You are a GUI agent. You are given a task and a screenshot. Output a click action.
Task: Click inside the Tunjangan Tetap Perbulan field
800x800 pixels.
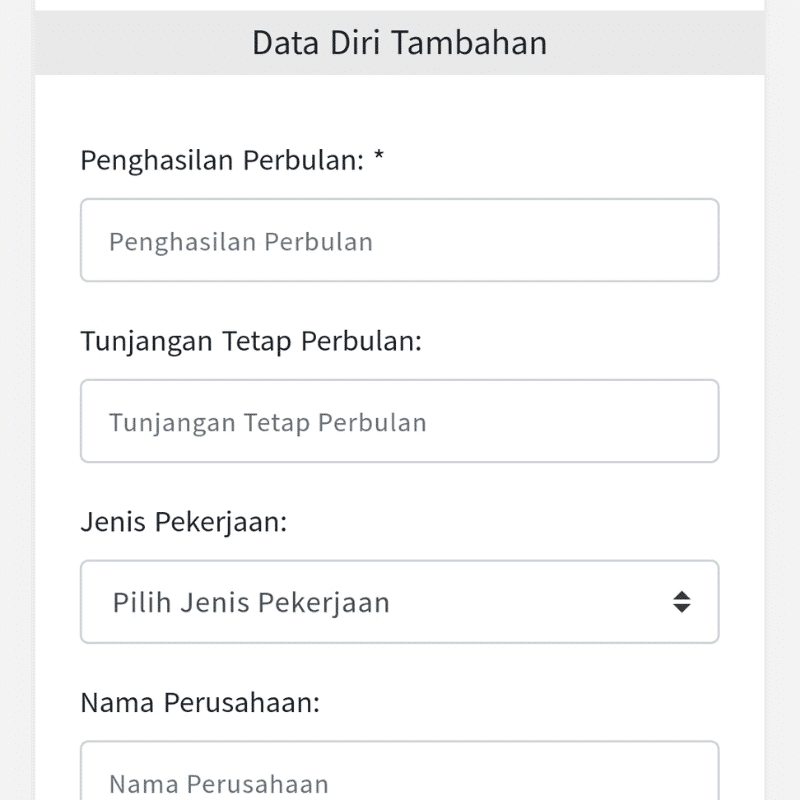400,421
